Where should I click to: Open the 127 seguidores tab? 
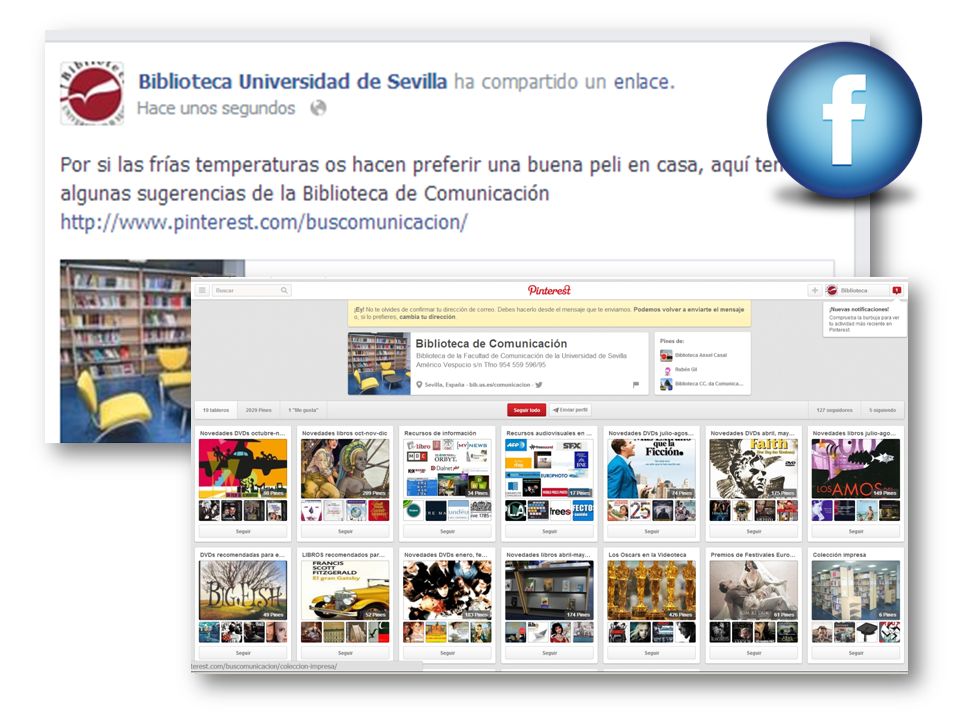tap(834, 410)
